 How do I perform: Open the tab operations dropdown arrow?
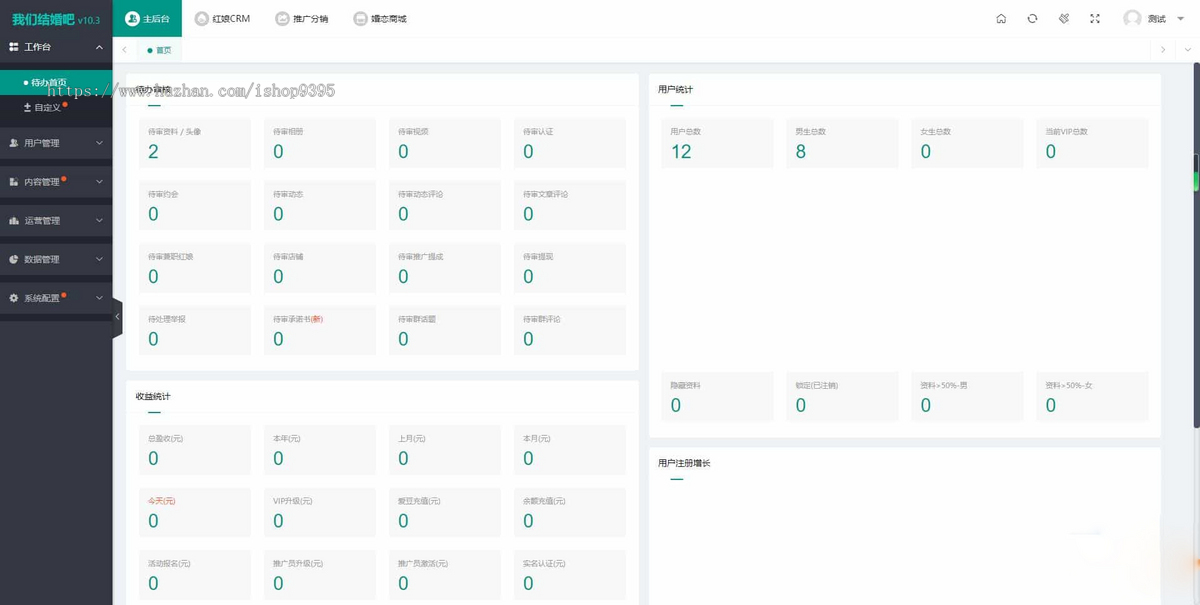[1189, 49]
